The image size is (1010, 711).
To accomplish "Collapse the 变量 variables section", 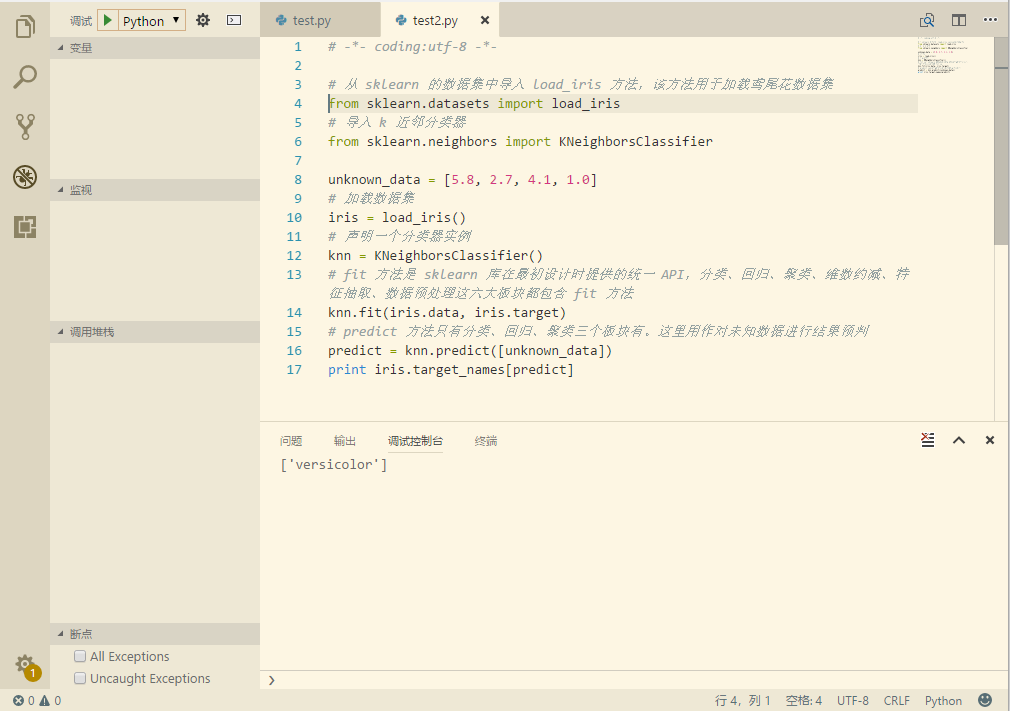I will pyautogui.click(x=155, y=48).
